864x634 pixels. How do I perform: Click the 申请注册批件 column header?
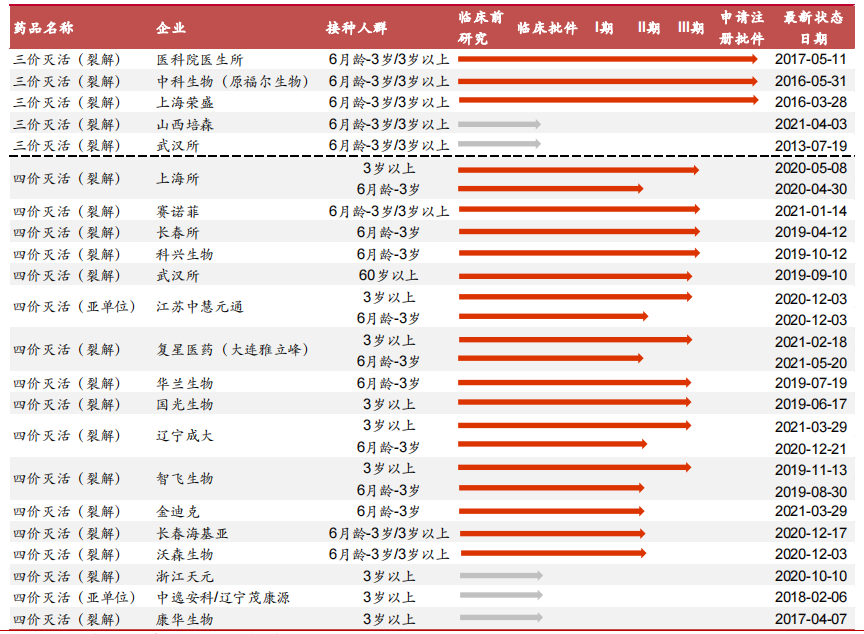(x=742, y=28)
